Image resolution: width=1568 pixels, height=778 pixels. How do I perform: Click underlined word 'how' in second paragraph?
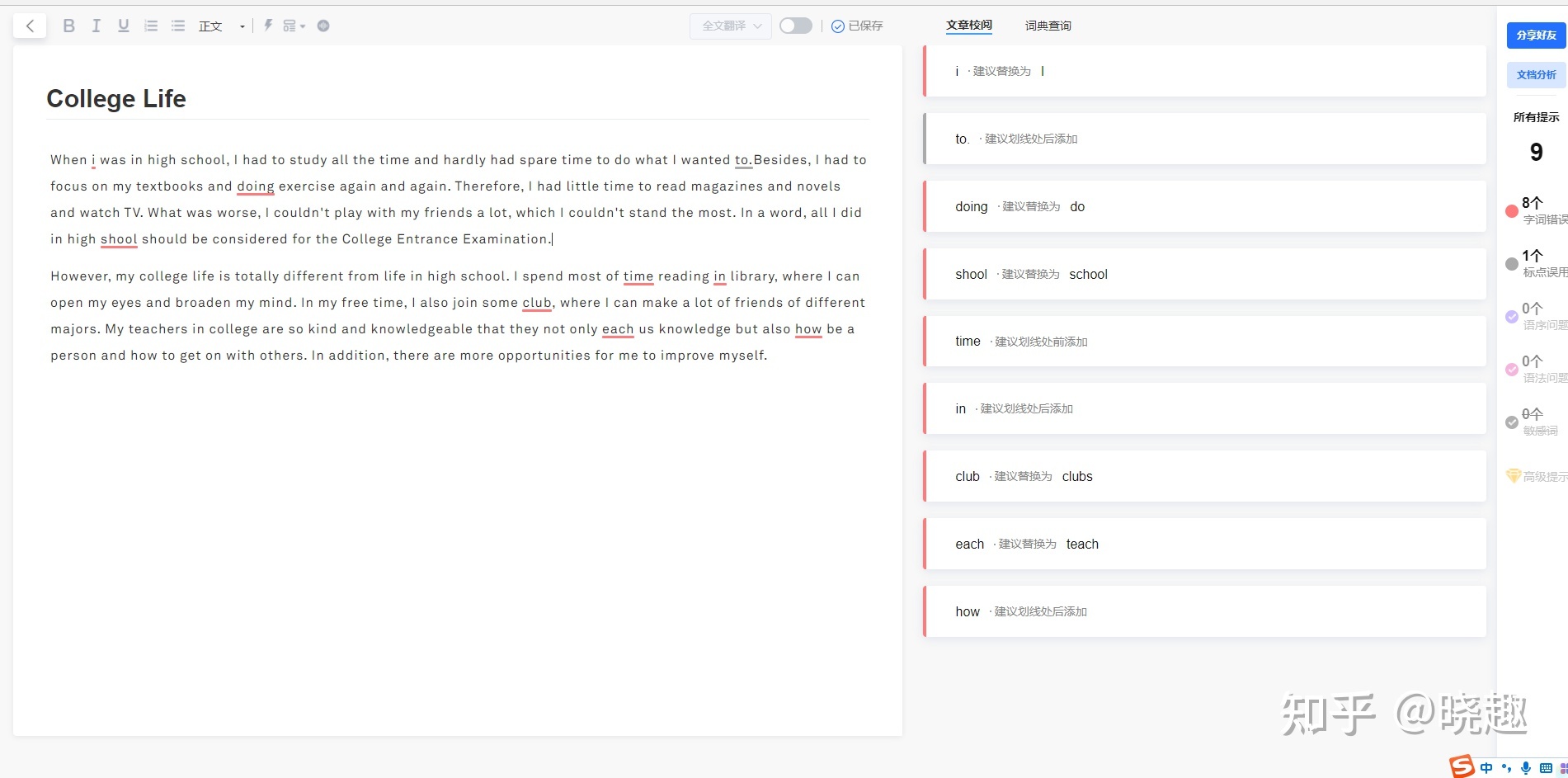[x=808, y=329]
